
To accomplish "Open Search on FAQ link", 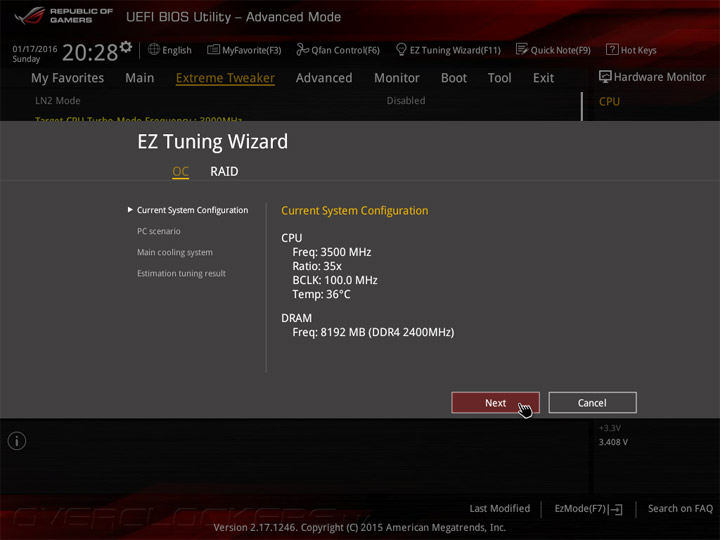I will (680, 508).
